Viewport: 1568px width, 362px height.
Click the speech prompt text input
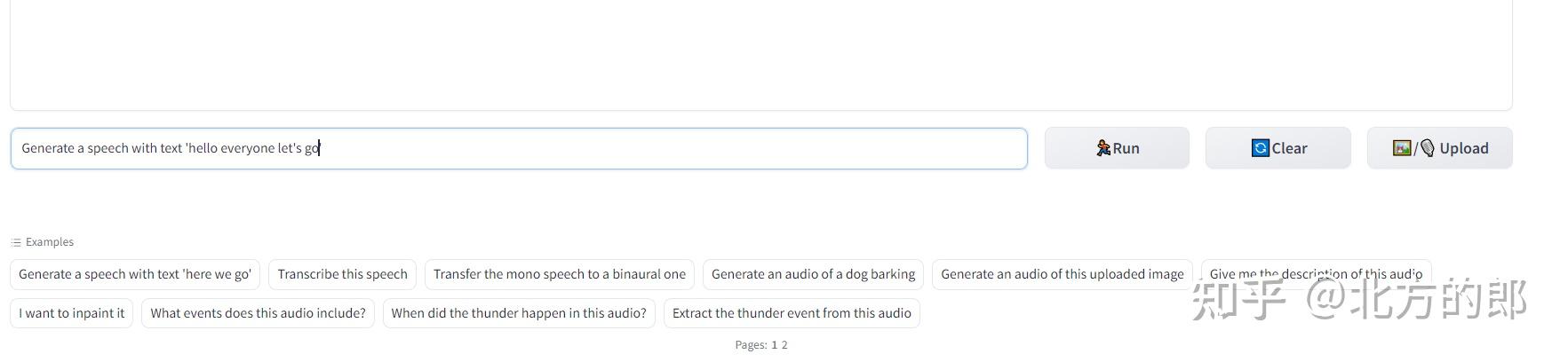click(x=519, y=148)
